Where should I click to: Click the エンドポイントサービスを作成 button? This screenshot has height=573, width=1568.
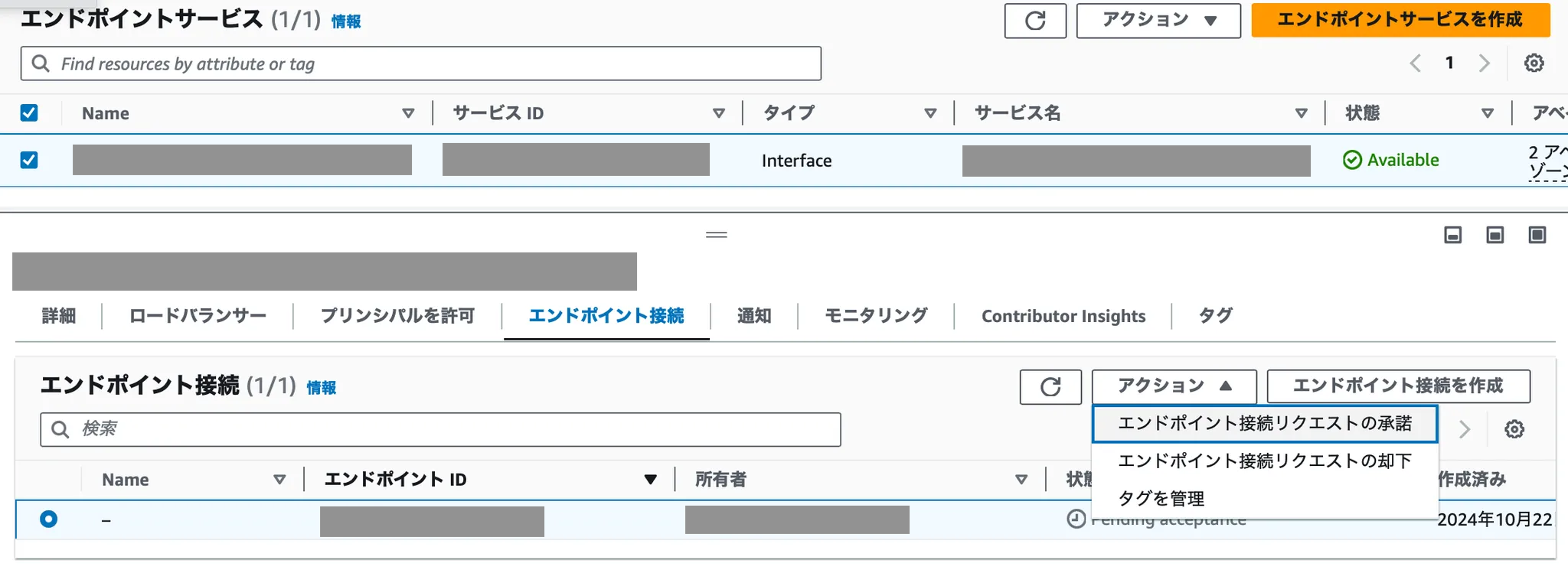click(x=1400, y=20)
